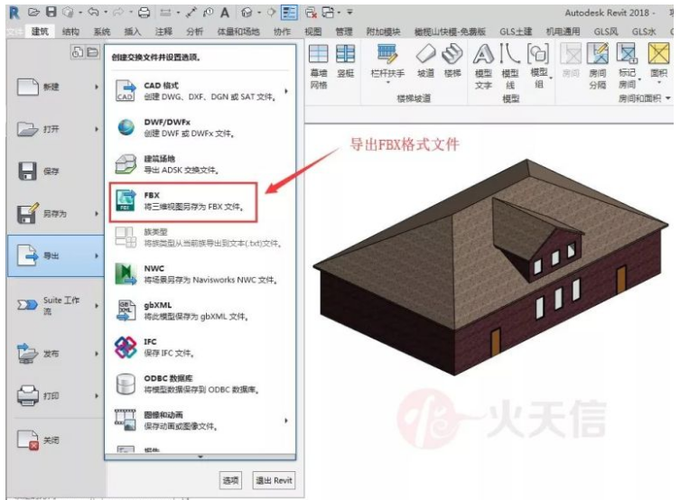This screenshot has width=680, height=500.
Task: Open the Structure (结构) ribbon tab
Action: point(71,31)
